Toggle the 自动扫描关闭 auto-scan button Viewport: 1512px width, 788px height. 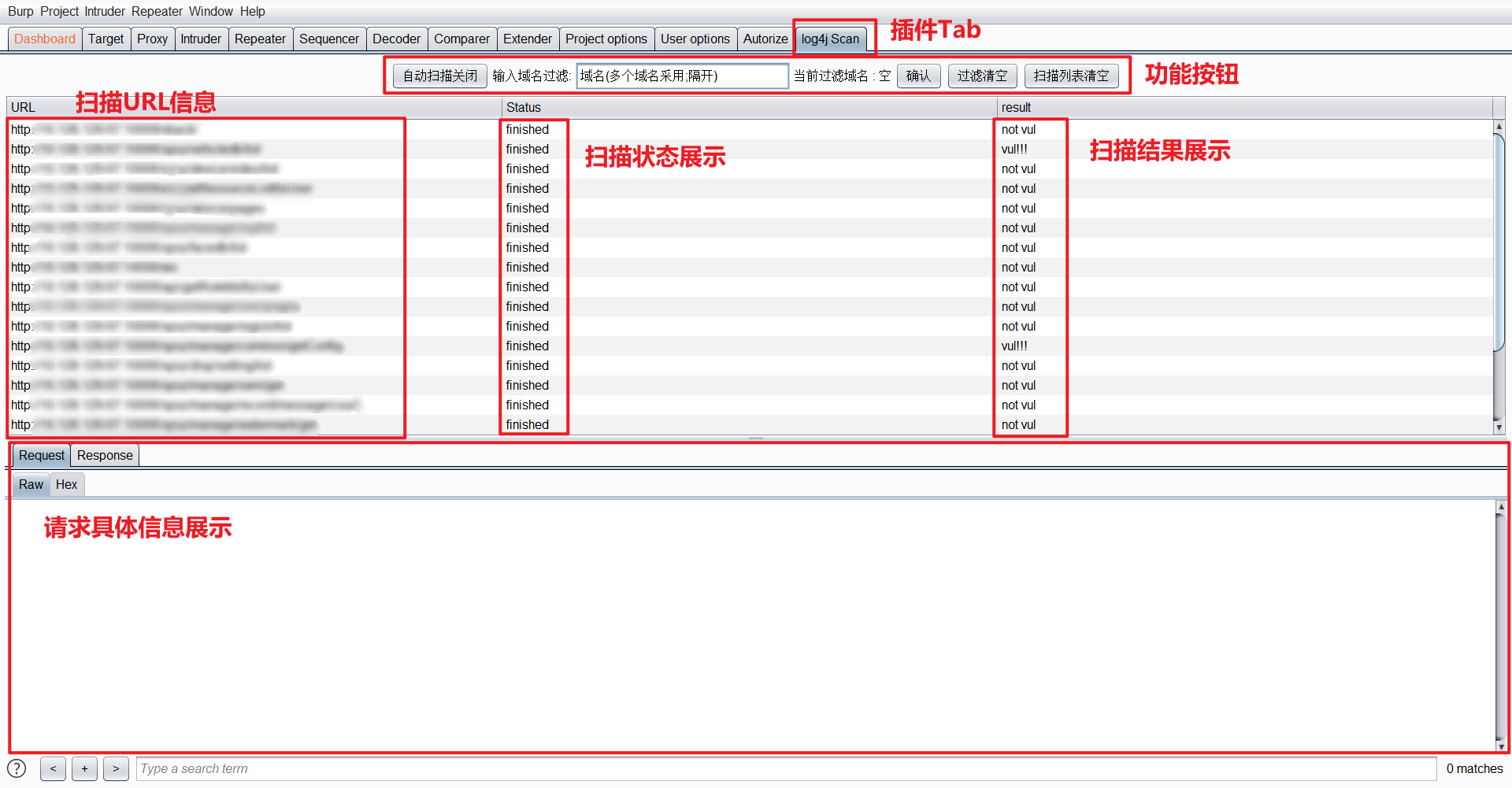[440, 76]
